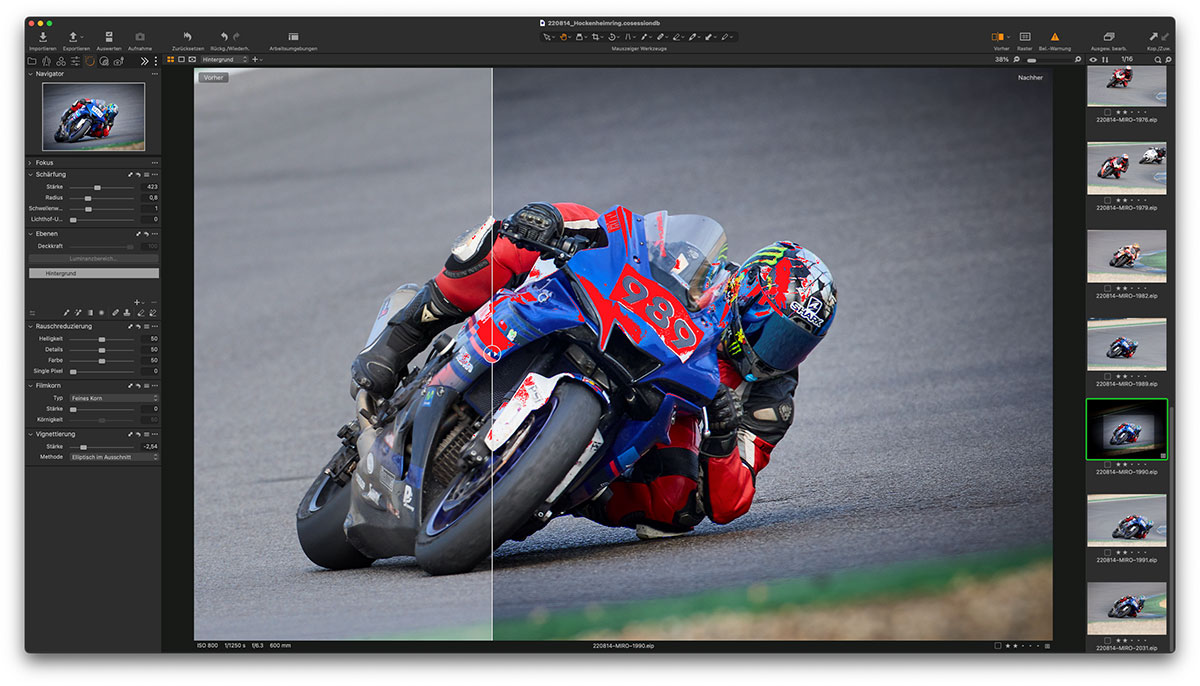Tick color tag box under 220814-MIRO-1979.eip
The width and height of the screenshot is (1200, 686).
(x=1107, y=201)
